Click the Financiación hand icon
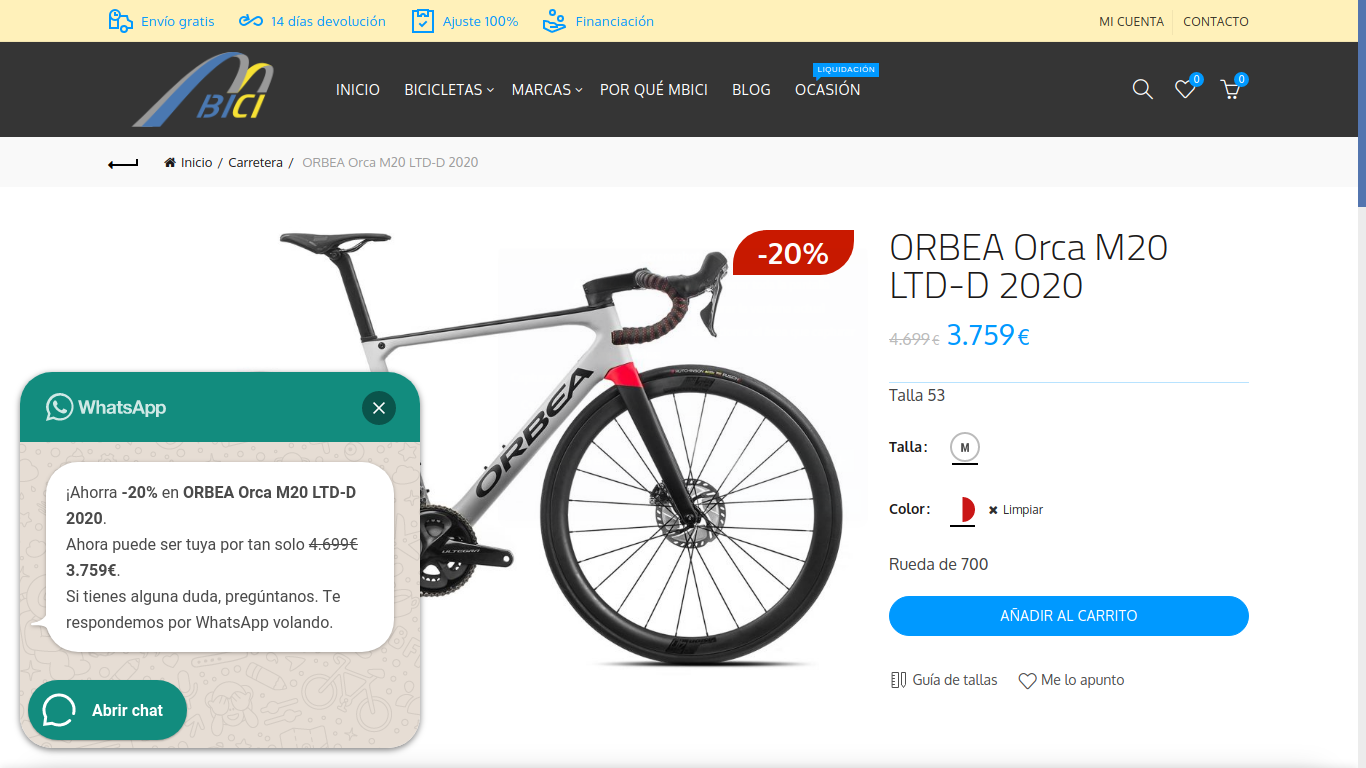 tap(555, 21)
